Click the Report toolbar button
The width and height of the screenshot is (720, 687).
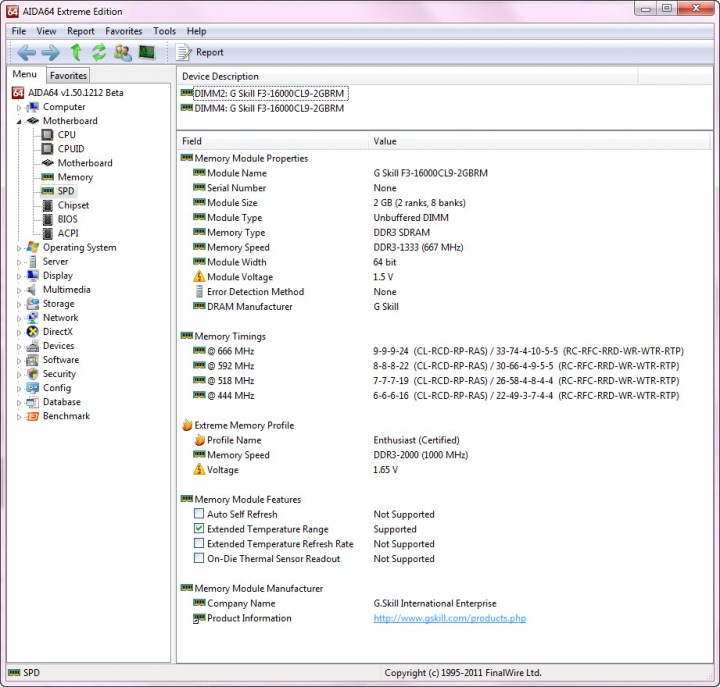click(x=200, y=52)
